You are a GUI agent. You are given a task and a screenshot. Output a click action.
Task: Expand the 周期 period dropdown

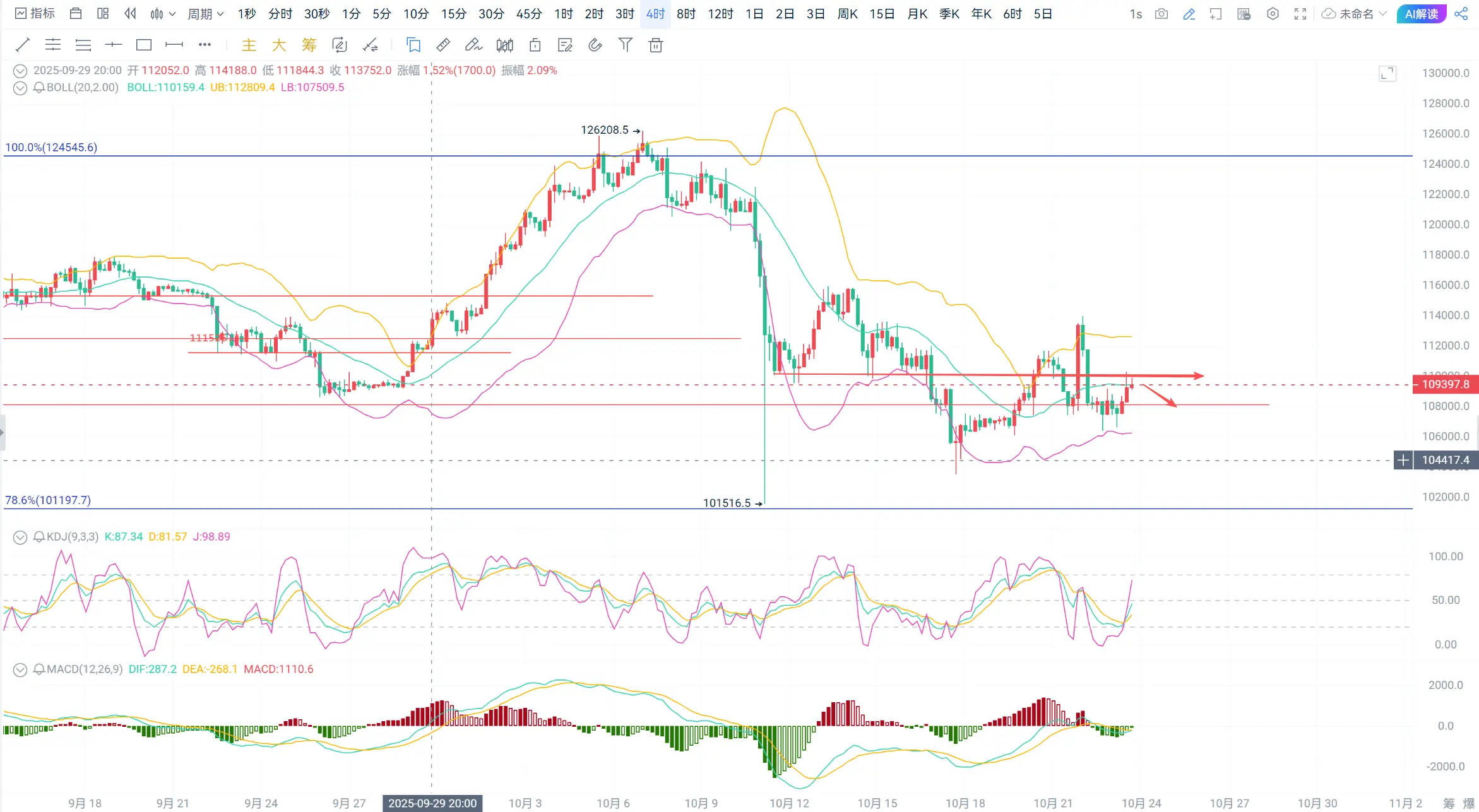tap(205, 14)
